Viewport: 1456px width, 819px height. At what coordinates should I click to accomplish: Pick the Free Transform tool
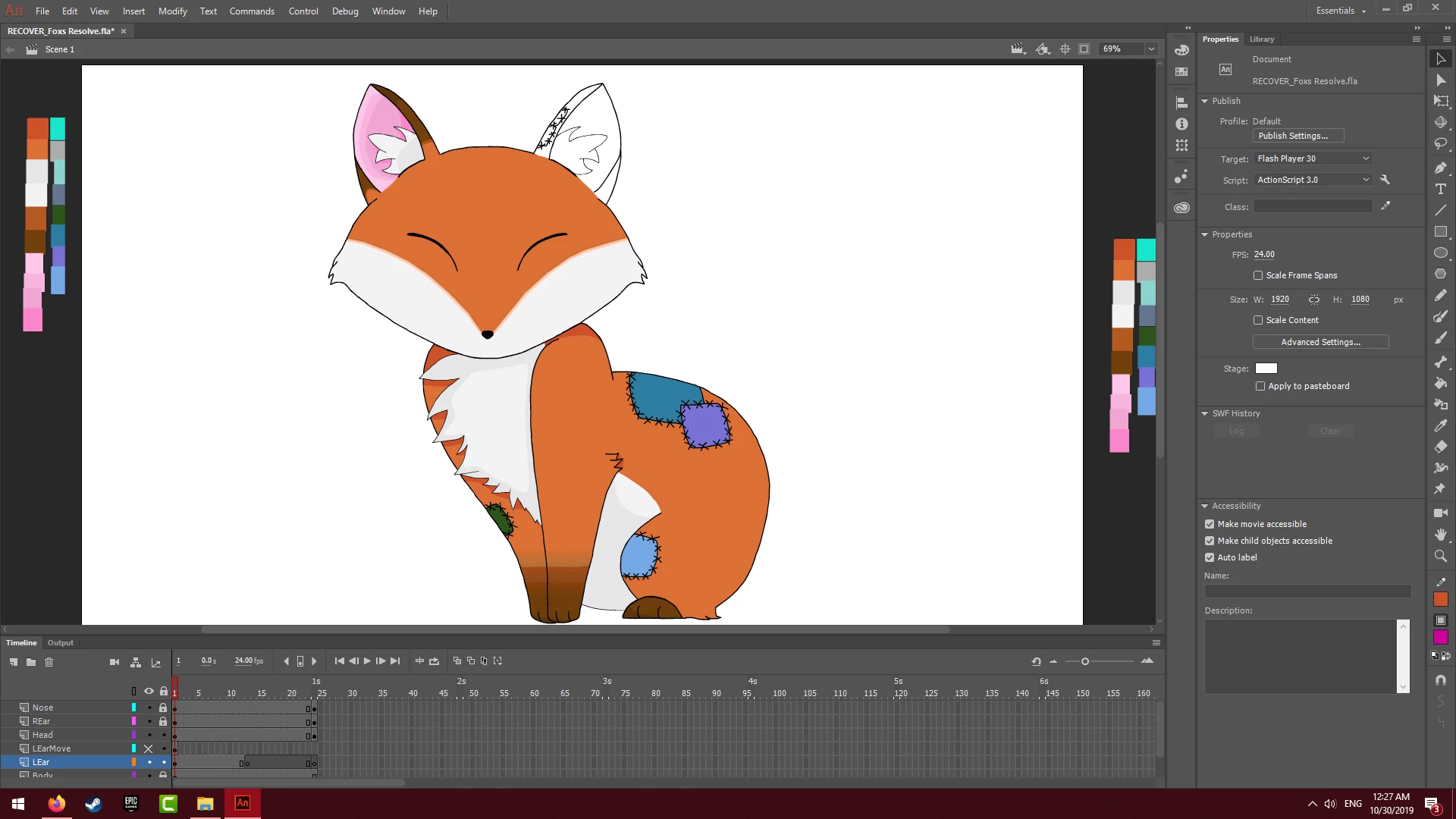pyautogui.click(x=1441, y=101)
